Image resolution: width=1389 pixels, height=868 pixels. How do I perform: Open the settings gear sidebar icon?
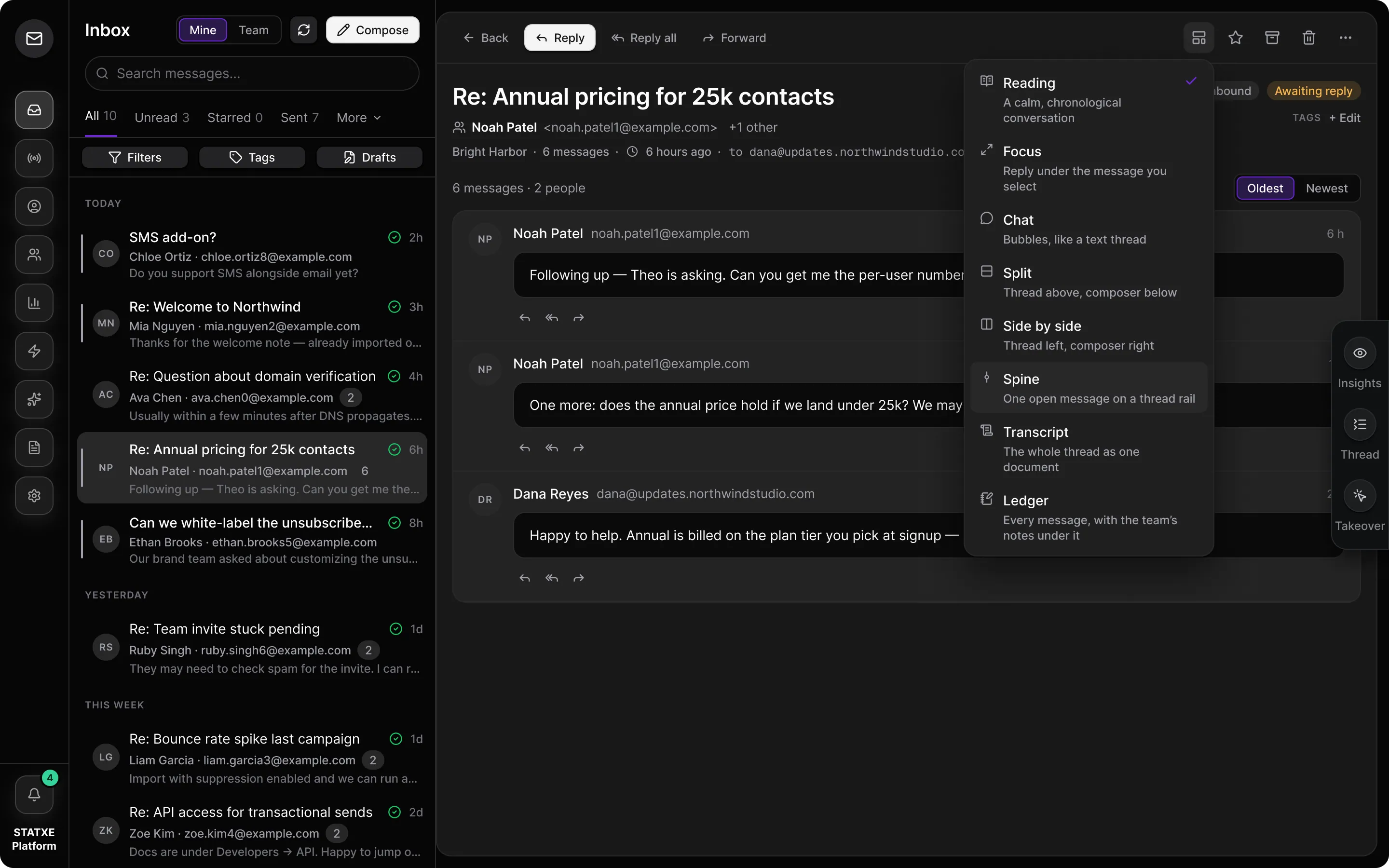[34, 495]
